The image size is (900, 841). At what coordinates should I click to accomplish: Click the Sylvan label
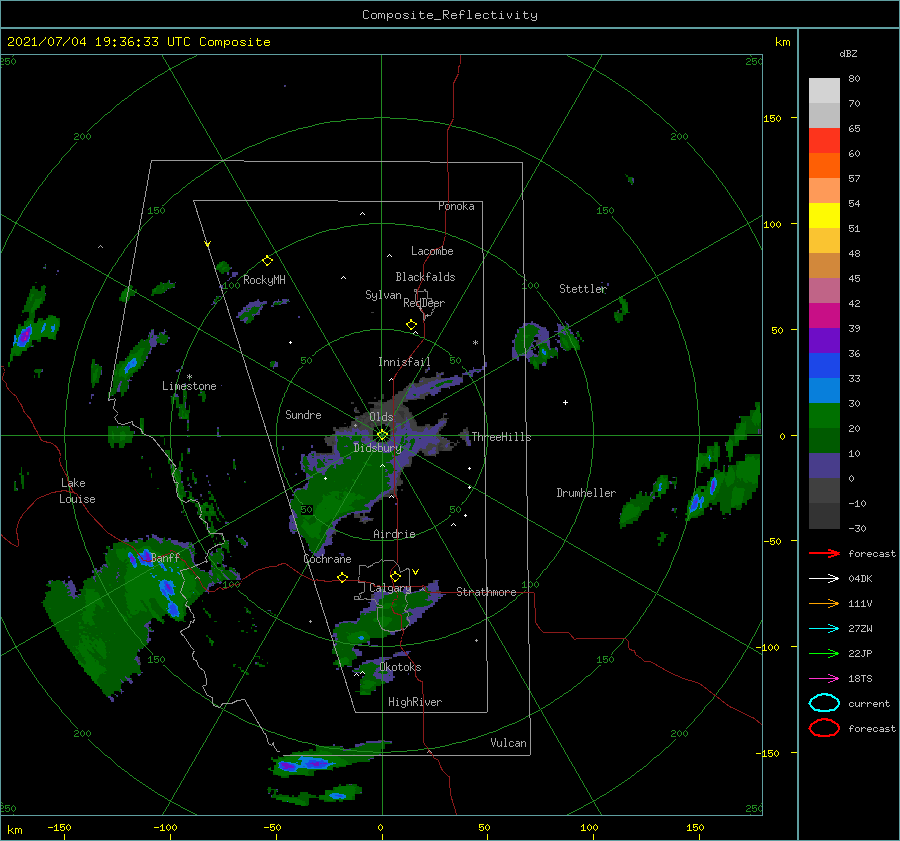coord(383,295)
